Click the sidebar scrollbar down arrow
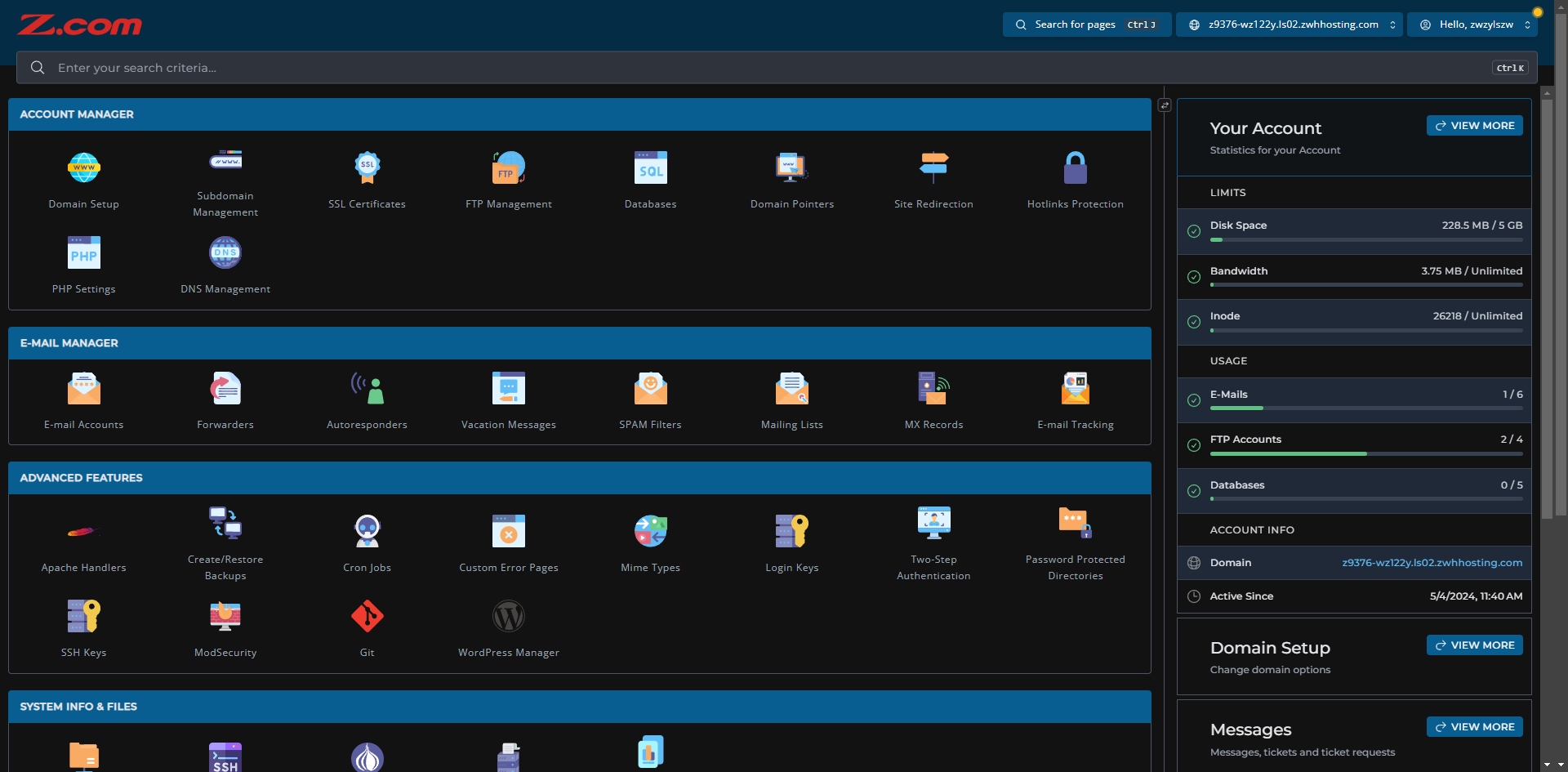 coord(1547,765)
